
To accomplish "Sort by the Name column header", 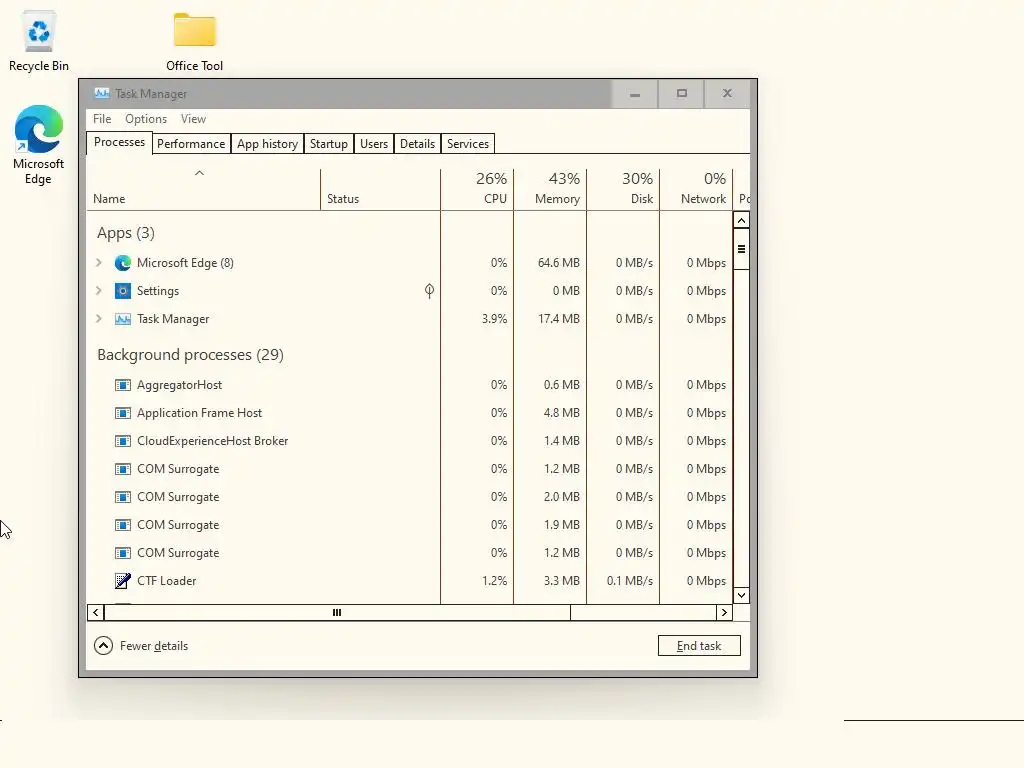I will click(x=203, y=189).
